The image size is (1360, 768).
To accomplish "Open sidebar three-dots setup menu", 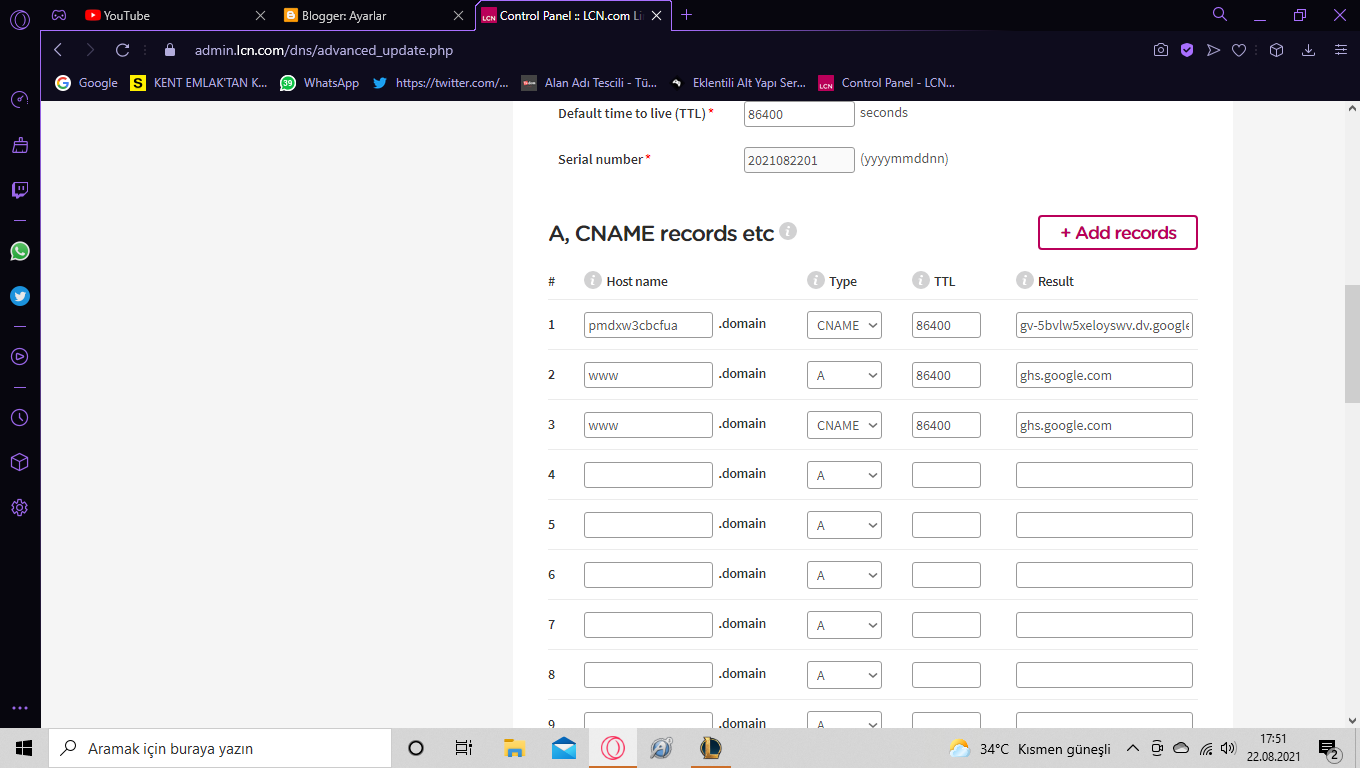I will click(20, 708).
